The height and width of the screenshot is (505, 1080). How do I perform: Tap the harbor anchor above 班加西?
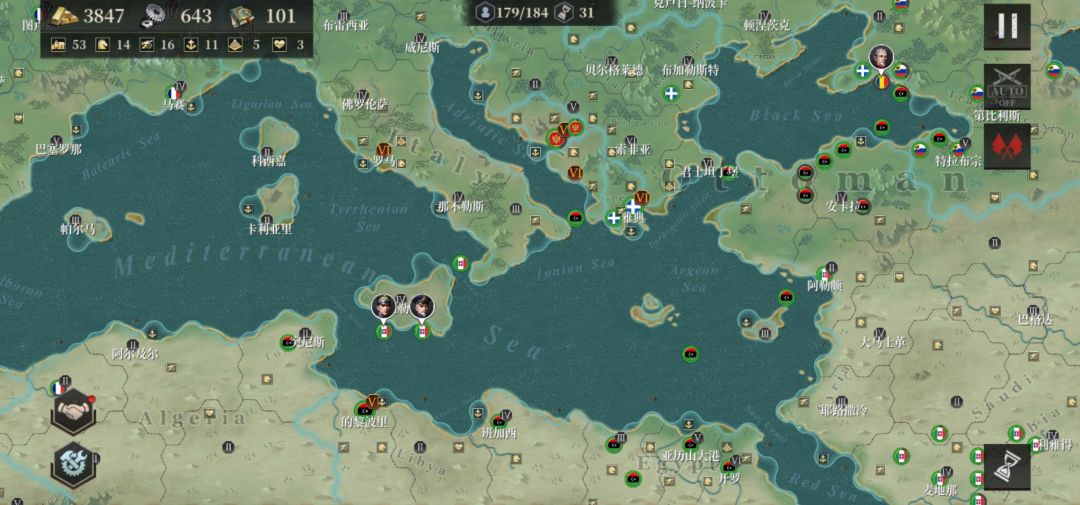pyautogui.click(x=477, y=413)
